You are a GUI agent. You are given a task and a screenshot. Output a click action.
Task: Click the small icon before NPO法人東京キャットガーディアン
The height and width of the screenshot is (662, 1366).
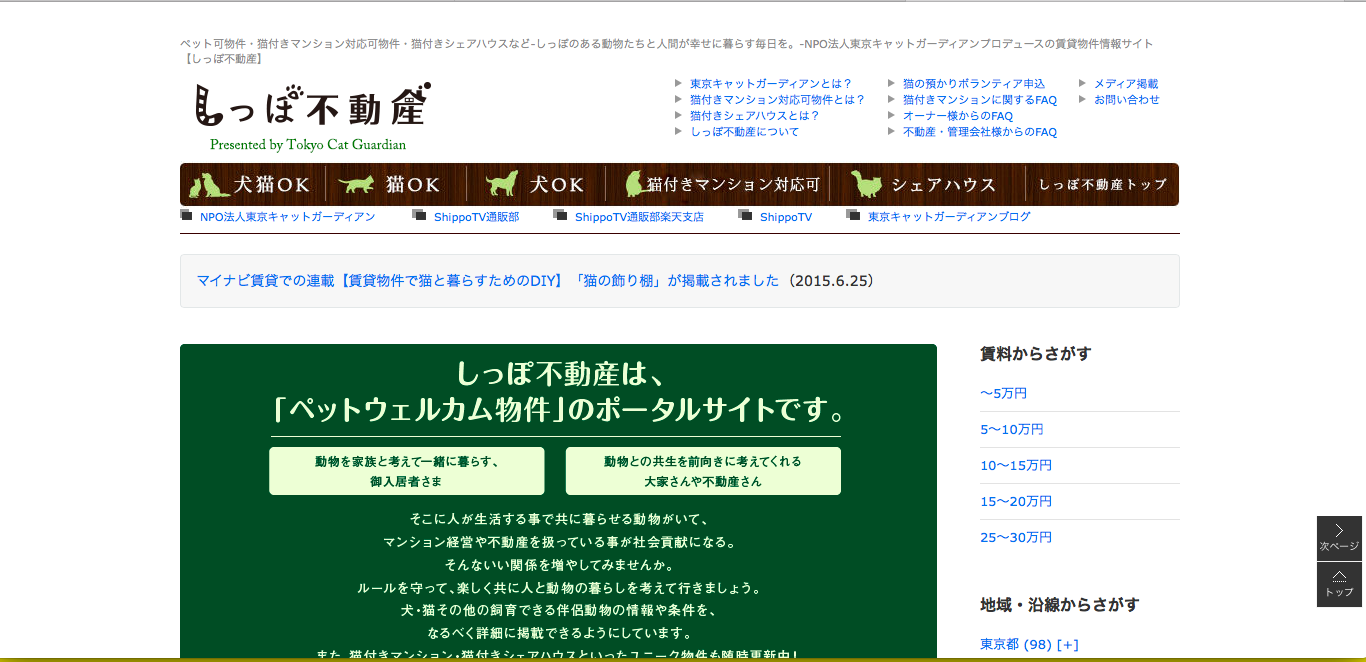(186, 215)
